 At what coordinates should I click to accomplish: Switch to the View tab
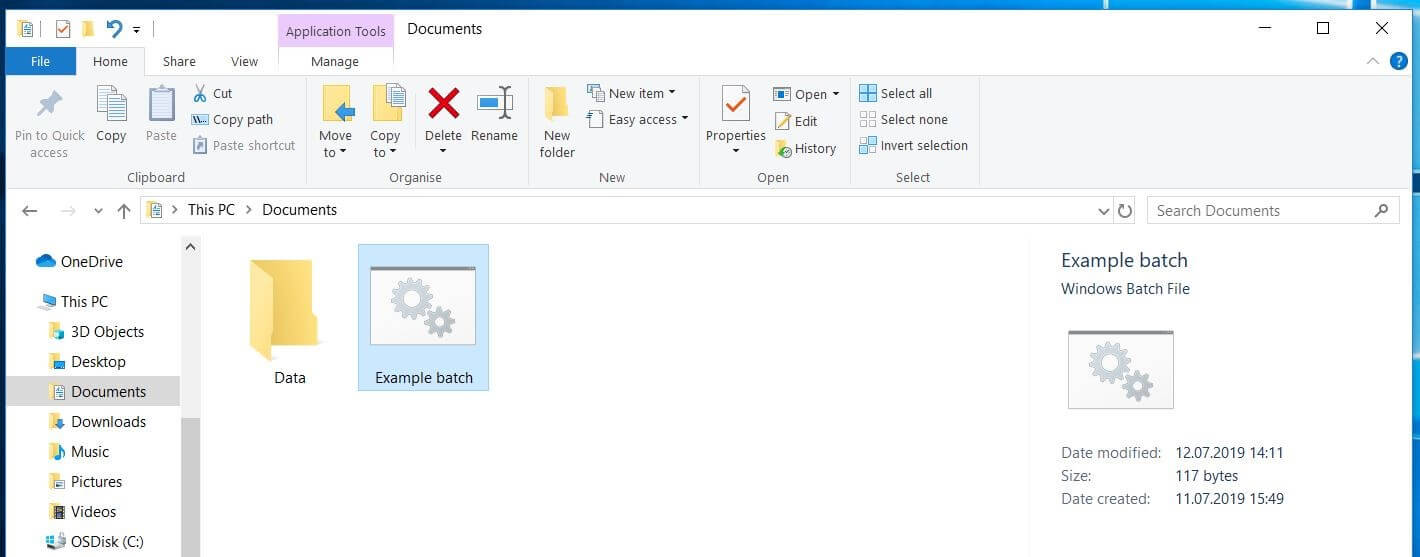point(244,61)
